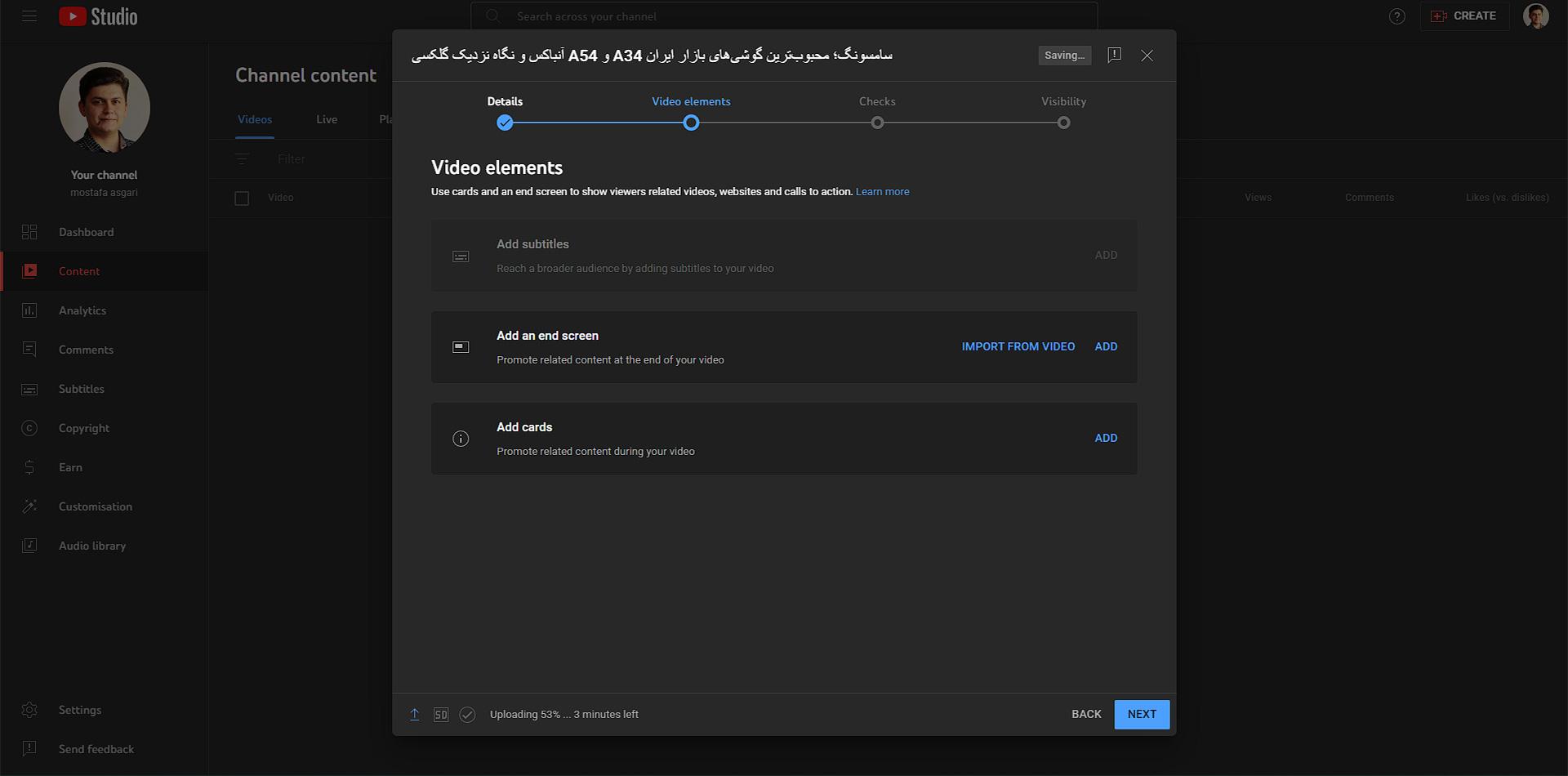This screenshot has width=1568, height=776.
Task: Click the checks complete status icon
Action: (x=467, y=715)
